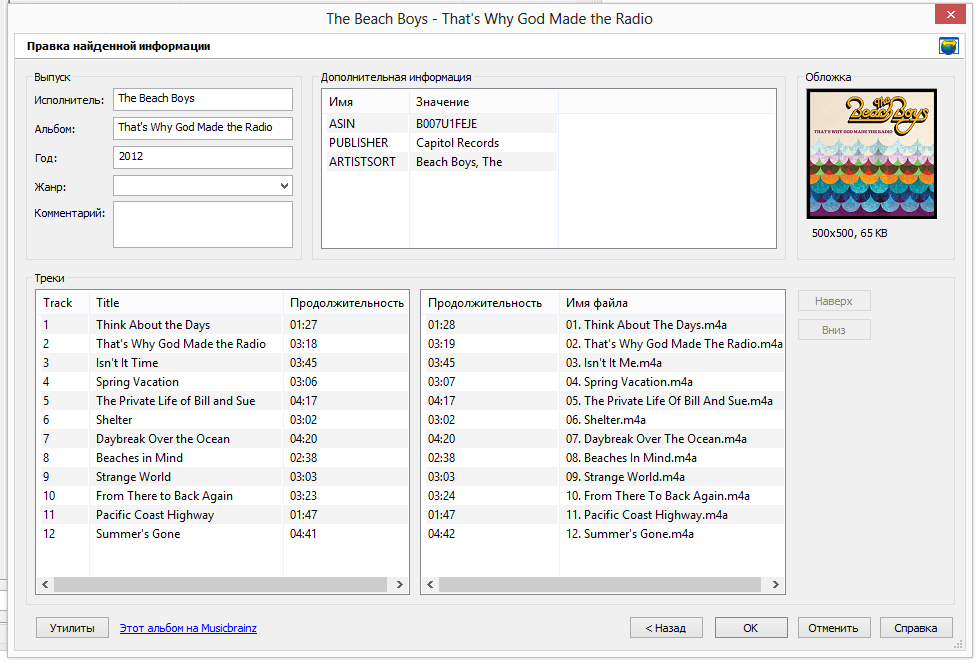This screenshot has height=665, width=979.
Task: Click the value B007U1FEJE
Action: pos(446,124)
